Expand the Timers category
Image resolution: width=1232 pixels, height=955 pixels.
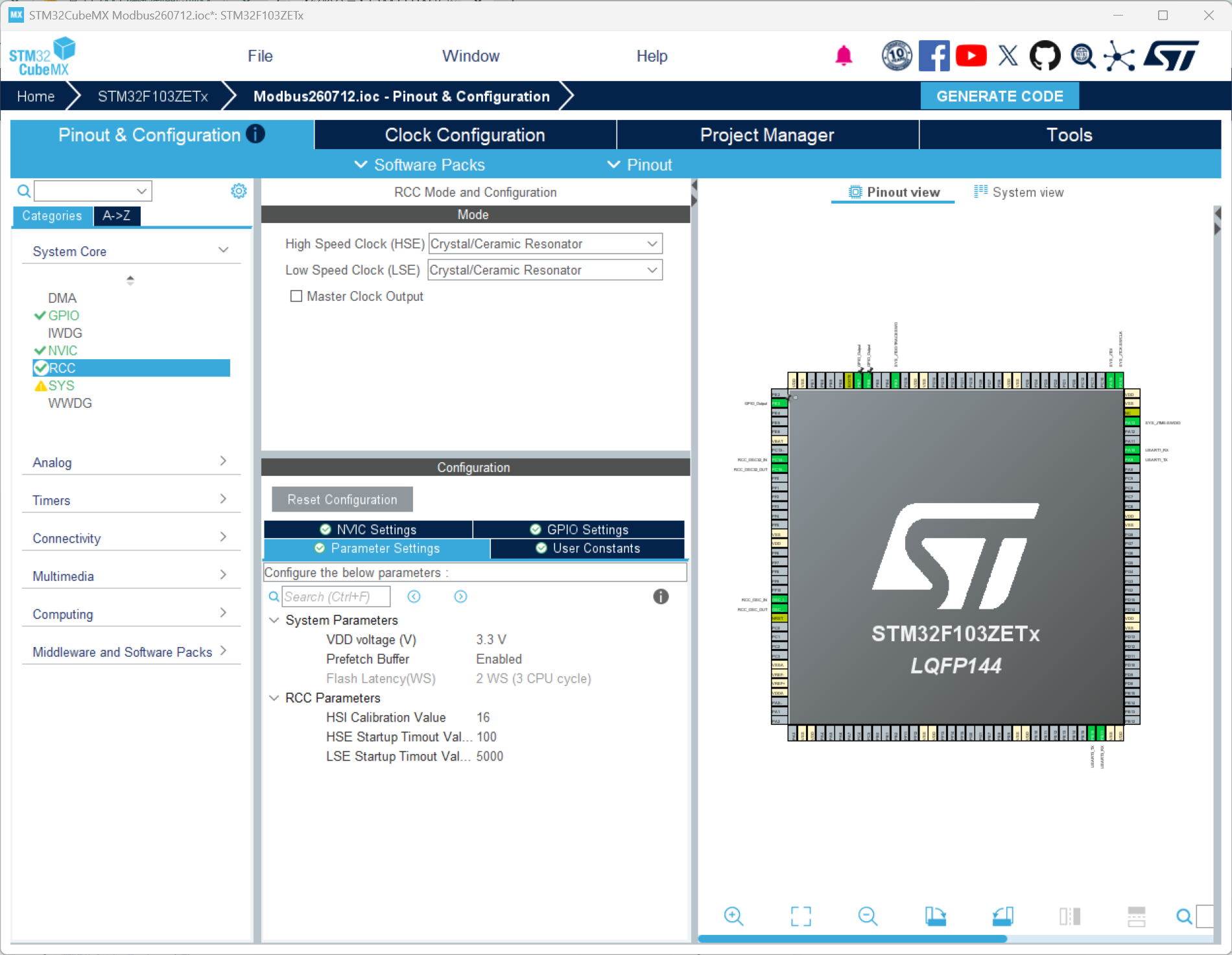point(223,499)
